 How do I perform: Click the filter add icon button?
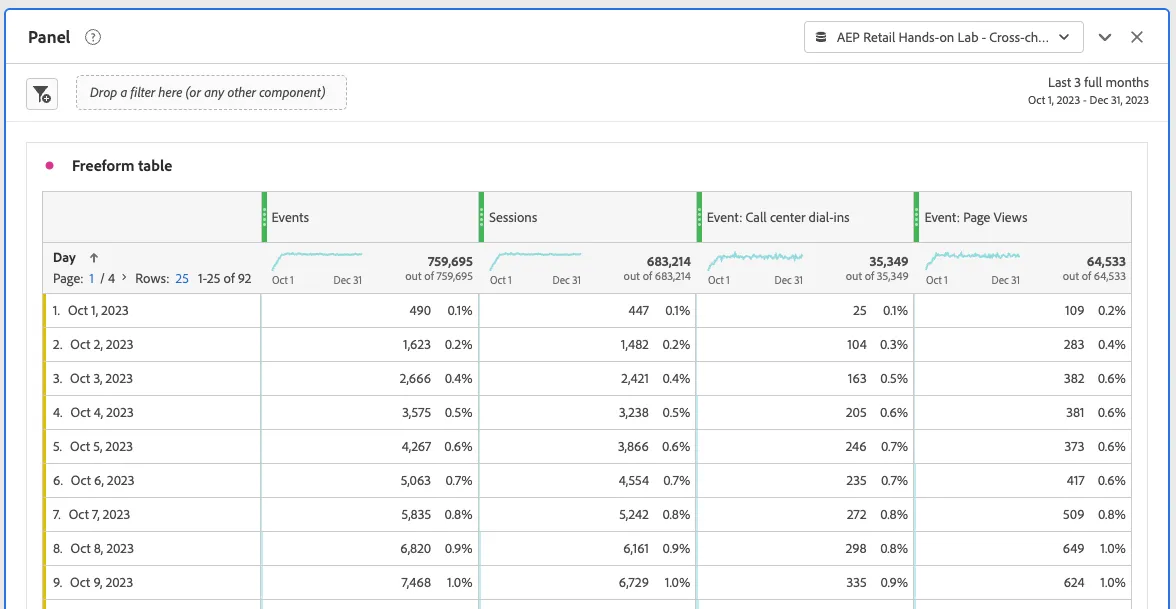(x=42, y=94)
